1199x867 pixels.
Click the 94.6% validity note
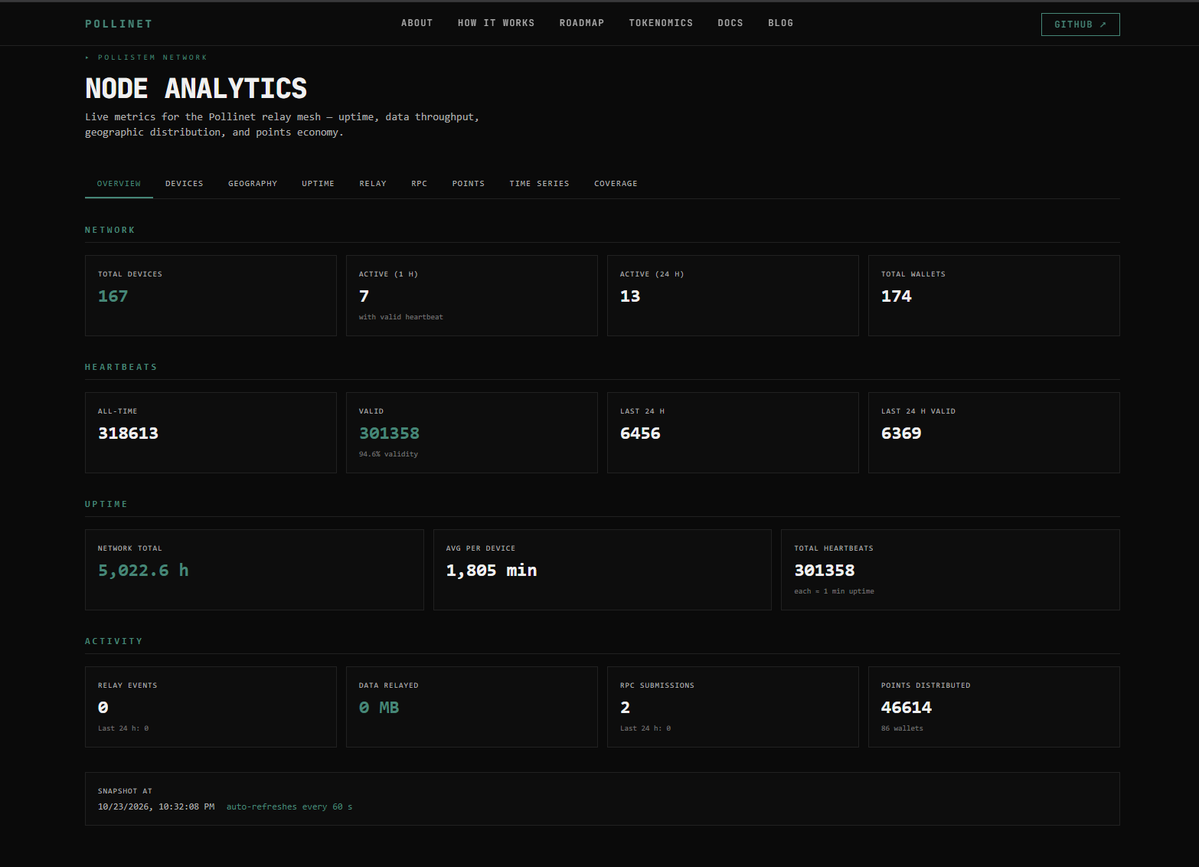point(388,454)
